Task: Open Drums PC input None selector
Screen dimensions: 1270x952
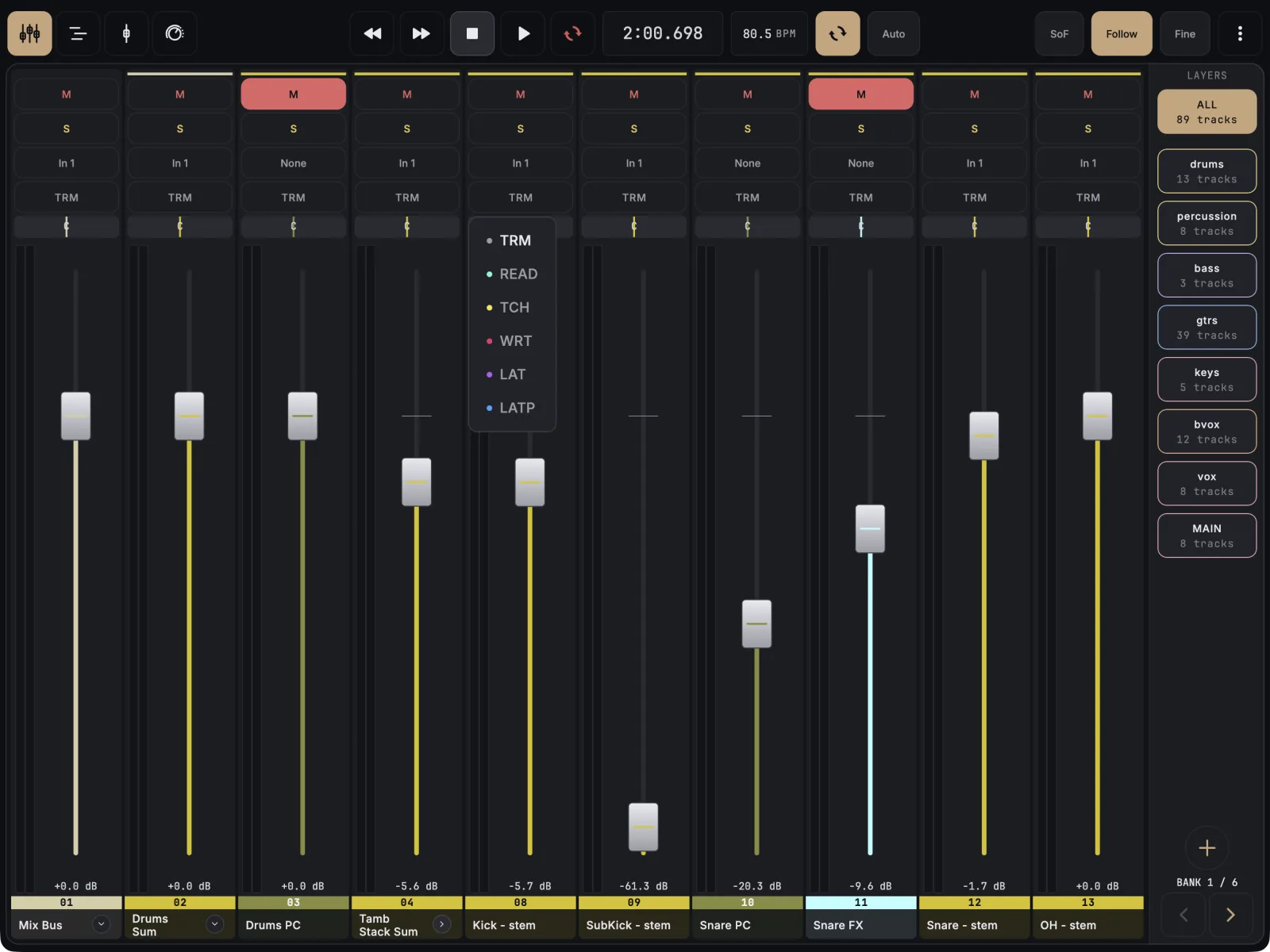Action: [x=294, y=163]
